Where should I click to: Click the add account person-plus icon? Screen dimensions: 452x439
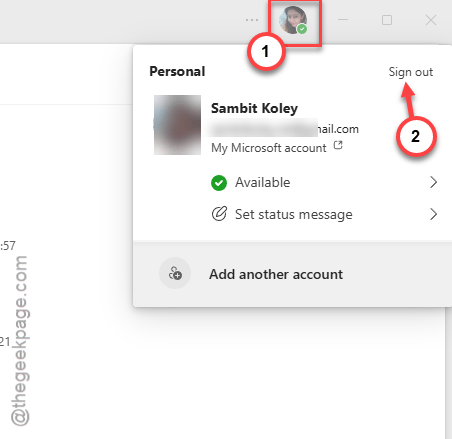click(175, 273)
